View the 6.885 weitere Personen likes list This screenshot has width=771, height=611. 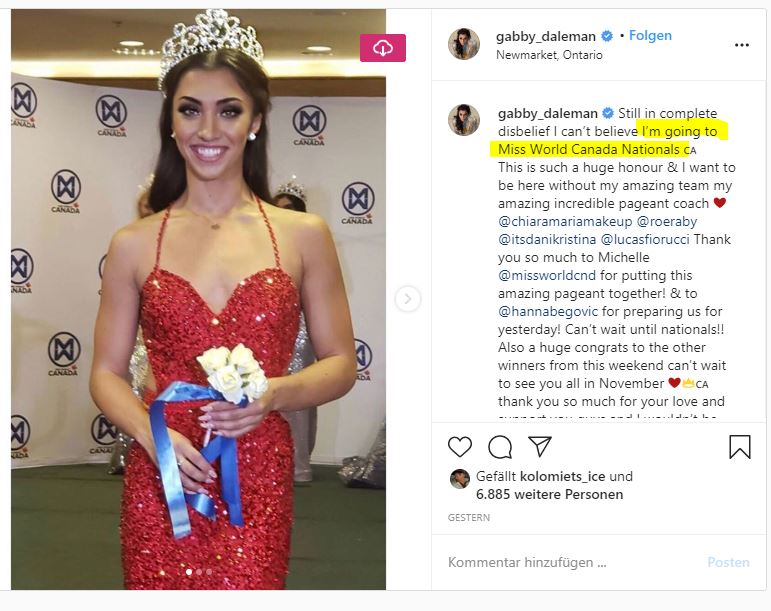549,494
